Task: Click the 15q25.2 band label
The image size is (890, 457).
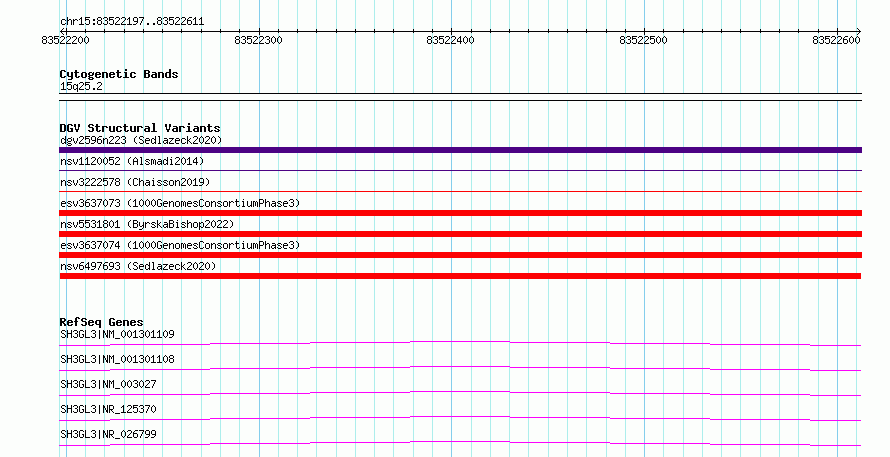Action: (81, 86)
